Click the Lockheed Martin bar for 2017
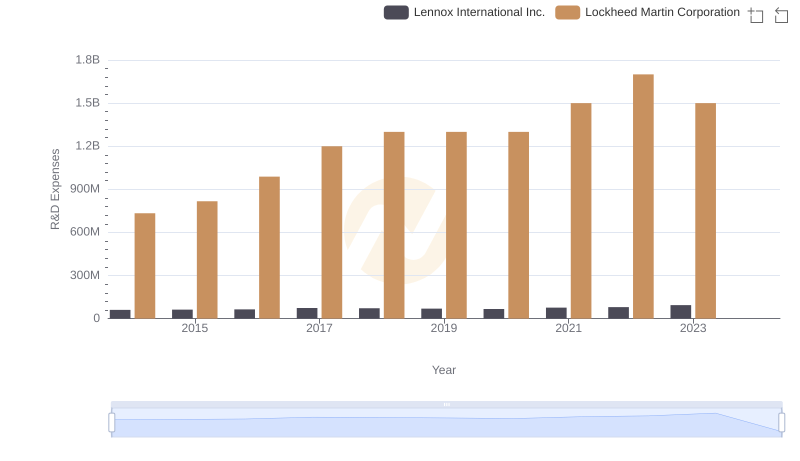This screenshot has height=461, width=800. tap(332, 232)
